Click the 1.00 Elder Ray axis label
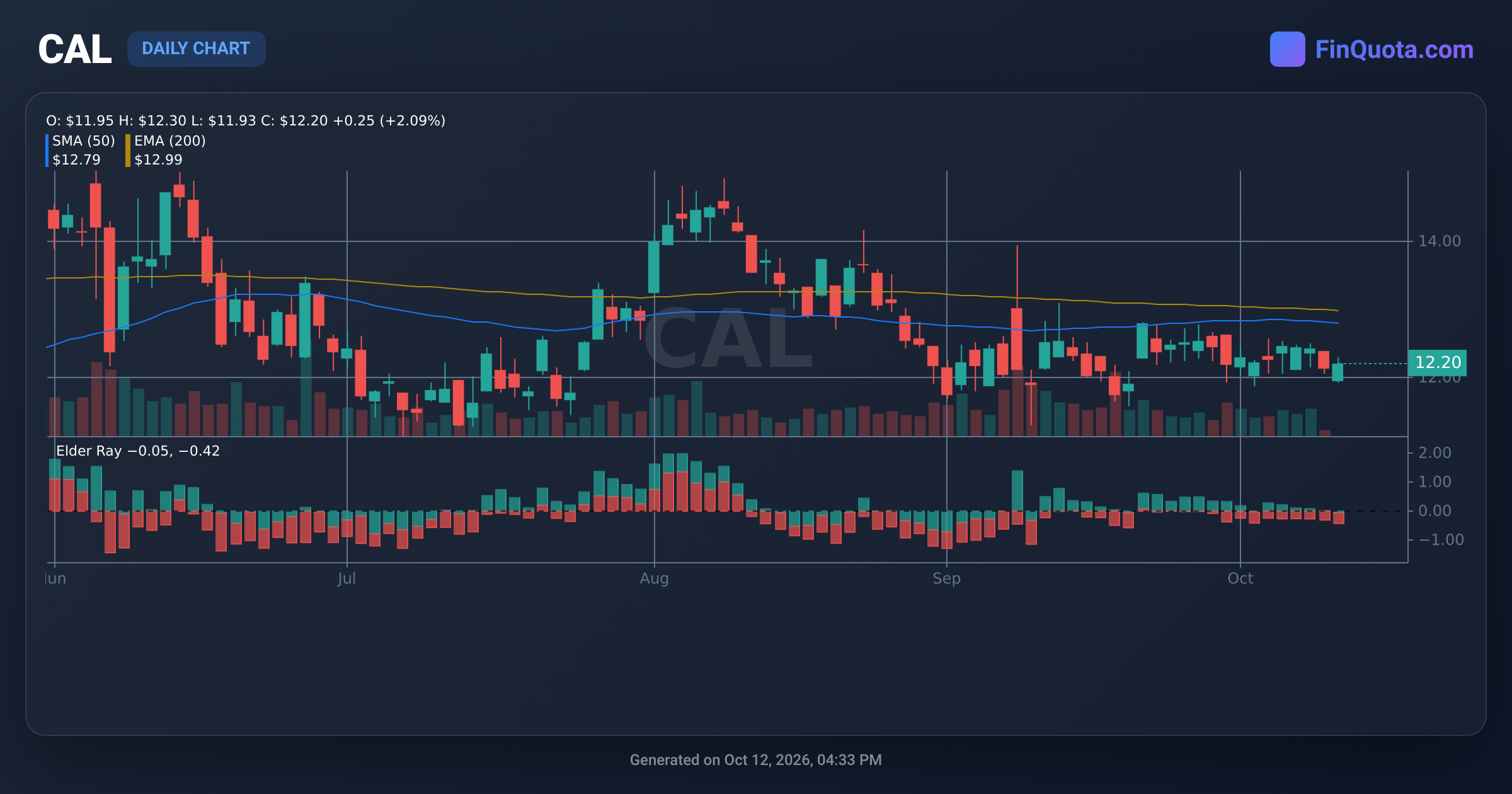 [x=1435, y=481]
